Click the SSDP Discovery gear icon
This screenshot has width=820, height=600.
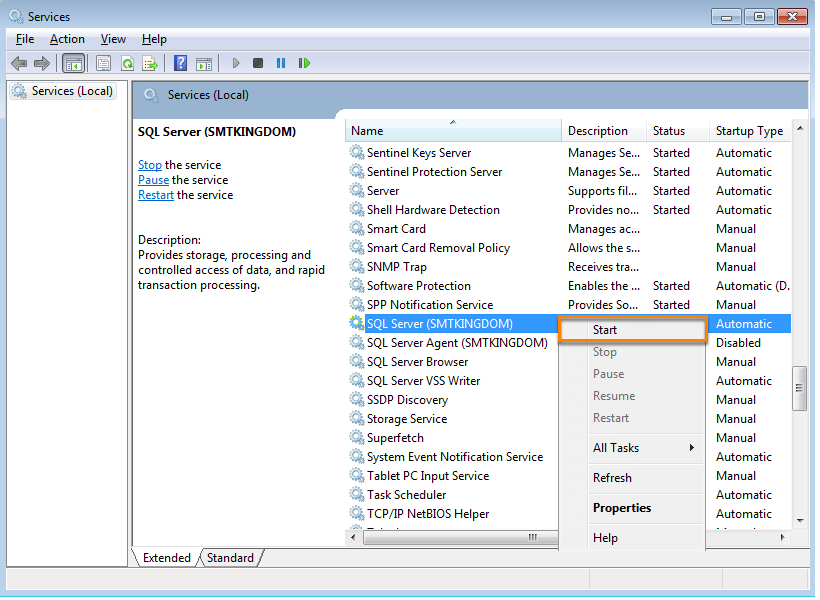click(358, 401)
